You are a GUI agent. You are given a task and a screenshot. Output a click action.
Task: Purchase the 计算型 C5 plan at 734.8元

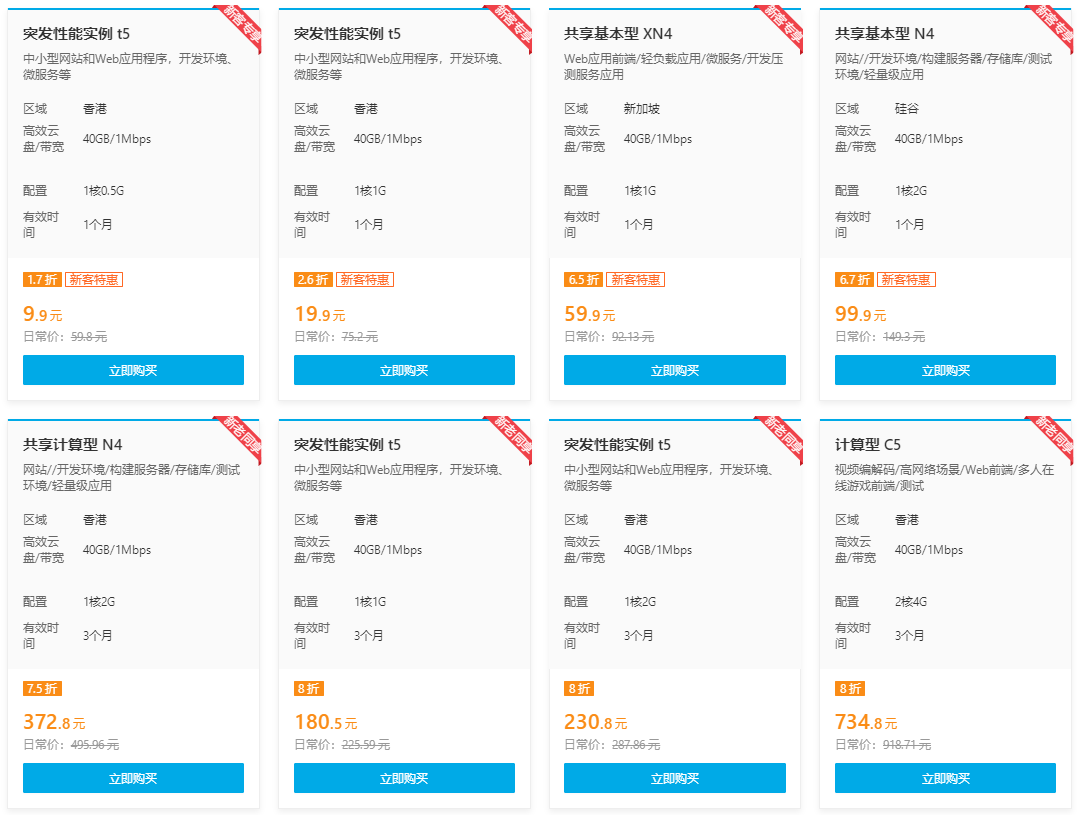point(945,778)
